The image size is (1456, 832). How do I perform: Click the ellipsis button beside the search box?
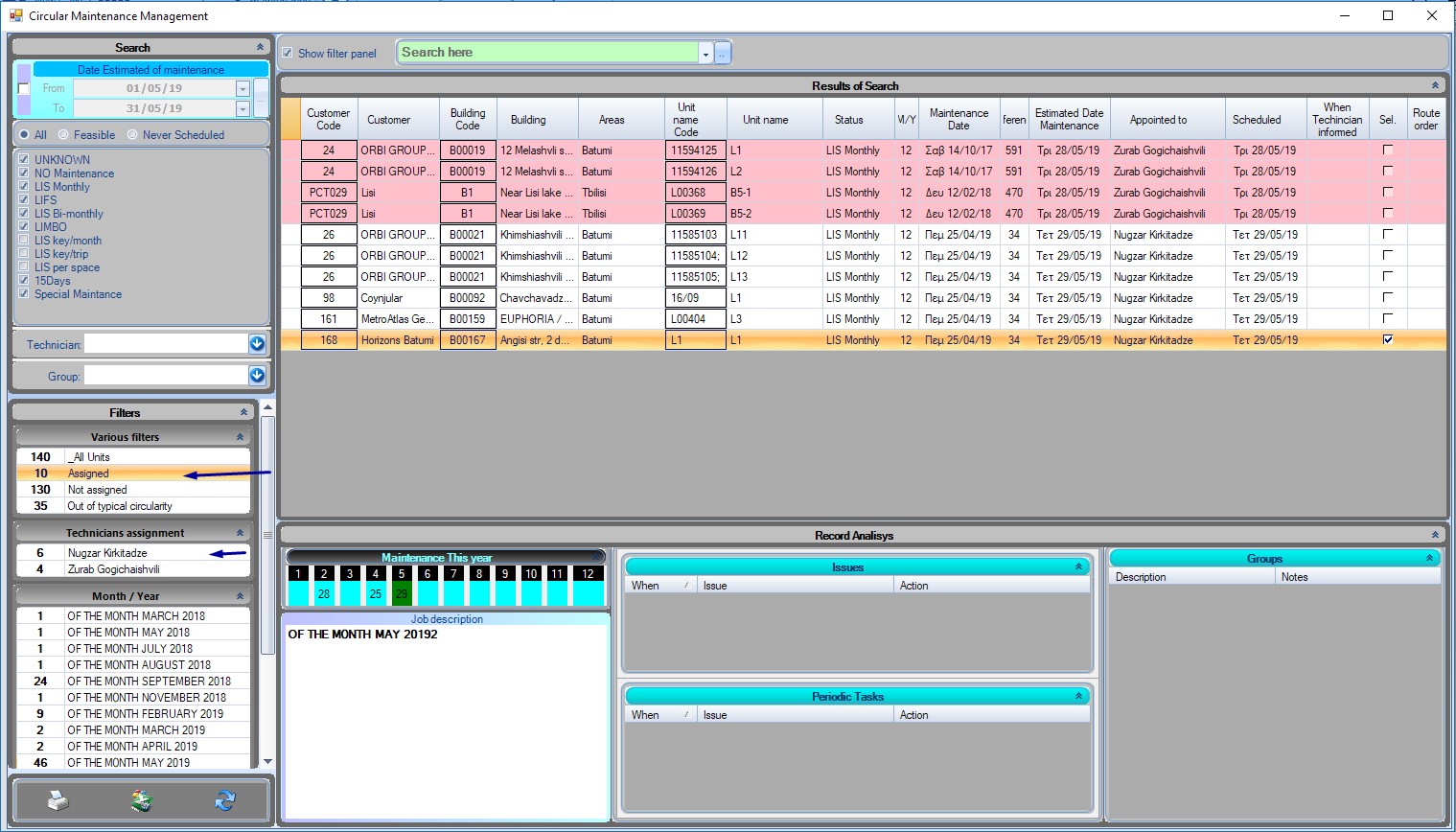pyautogui.click(x=723, y=54)
